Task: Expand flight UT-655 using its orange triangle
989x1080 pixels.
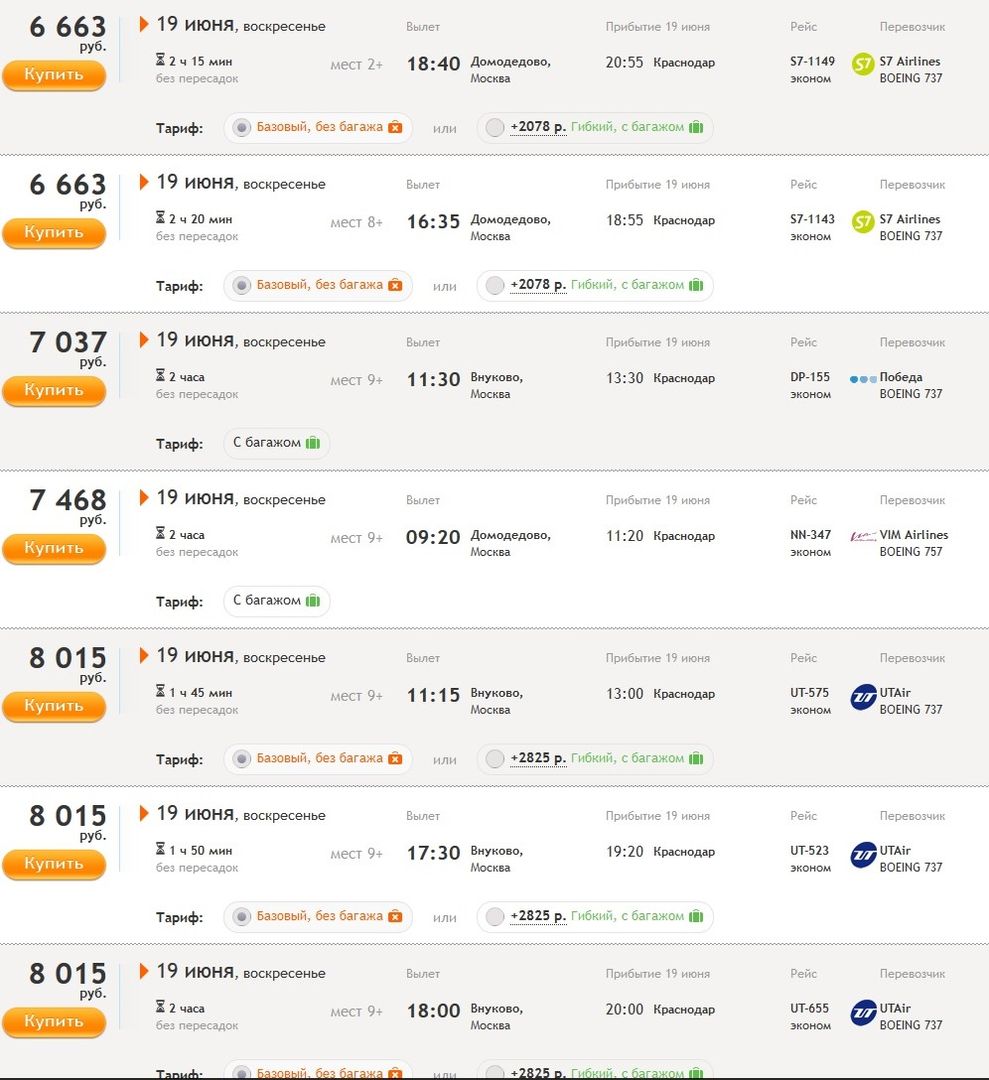Action: tap(144, 971)
